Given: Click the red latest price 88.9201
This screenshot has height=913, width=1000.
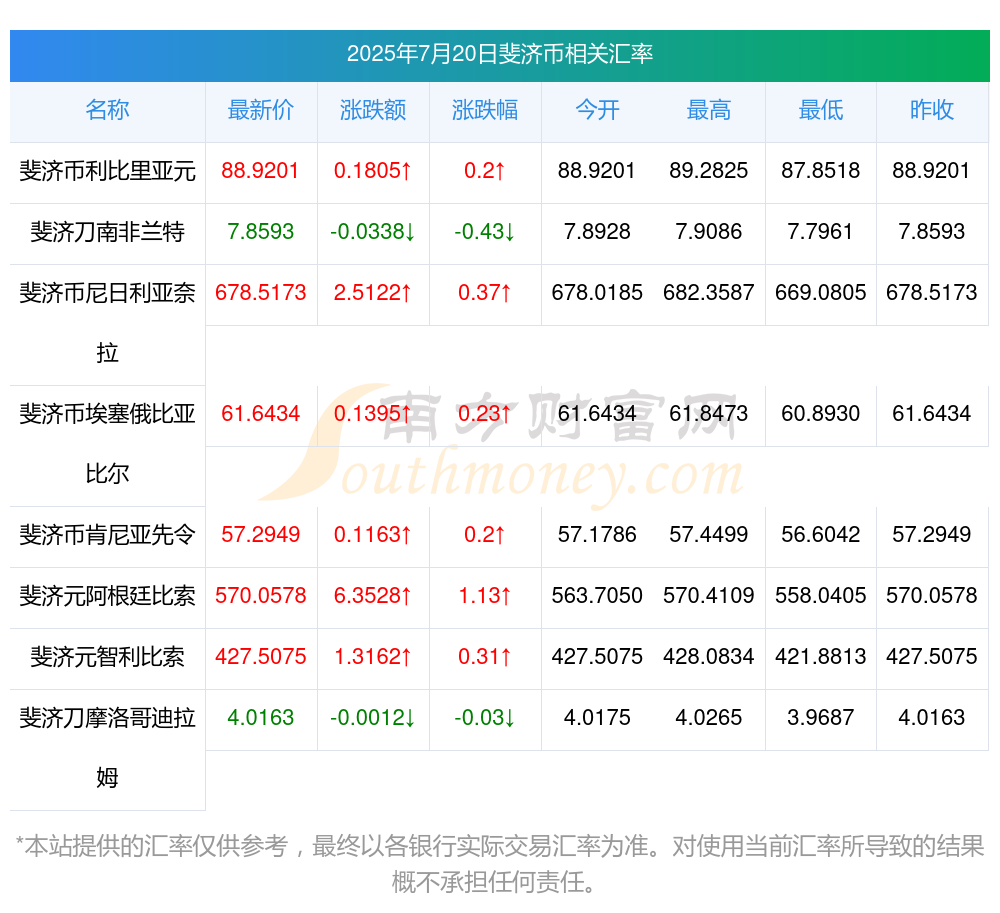Looking at the screenshot, I should coord(260,171).
